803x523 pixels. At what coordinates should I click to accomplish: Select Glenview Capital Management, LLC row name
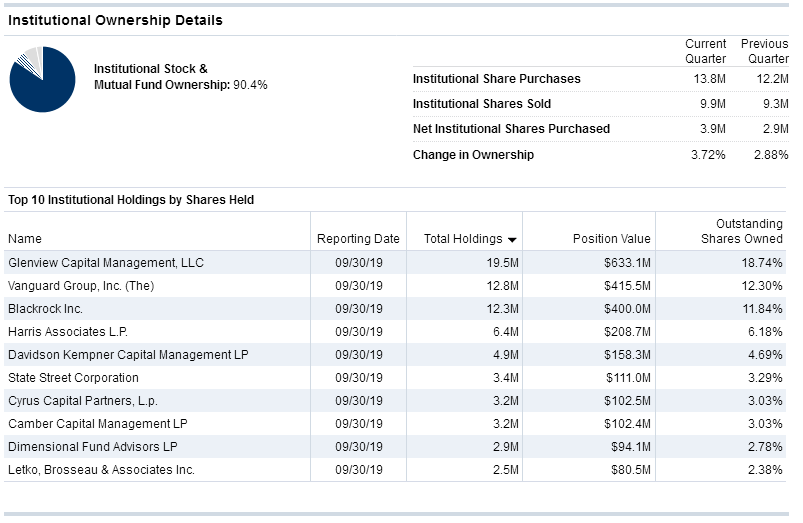tap(106, 263)
